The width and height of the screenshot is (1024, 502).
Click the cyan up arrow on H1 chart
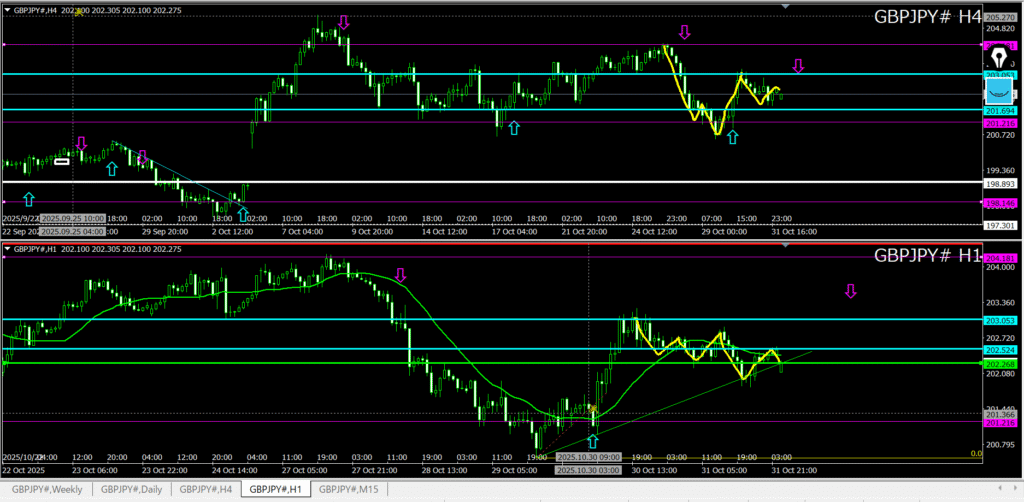pos(594,442)
